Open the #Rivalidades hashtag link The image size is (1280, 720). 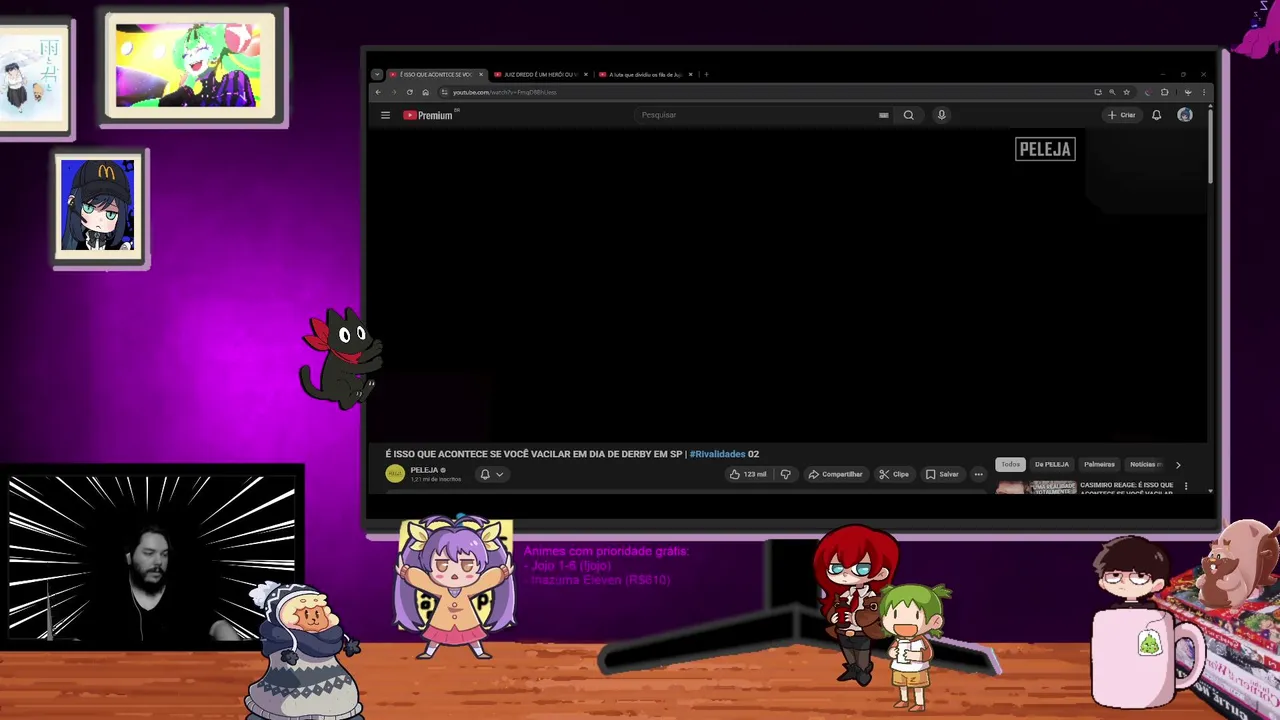717,454
